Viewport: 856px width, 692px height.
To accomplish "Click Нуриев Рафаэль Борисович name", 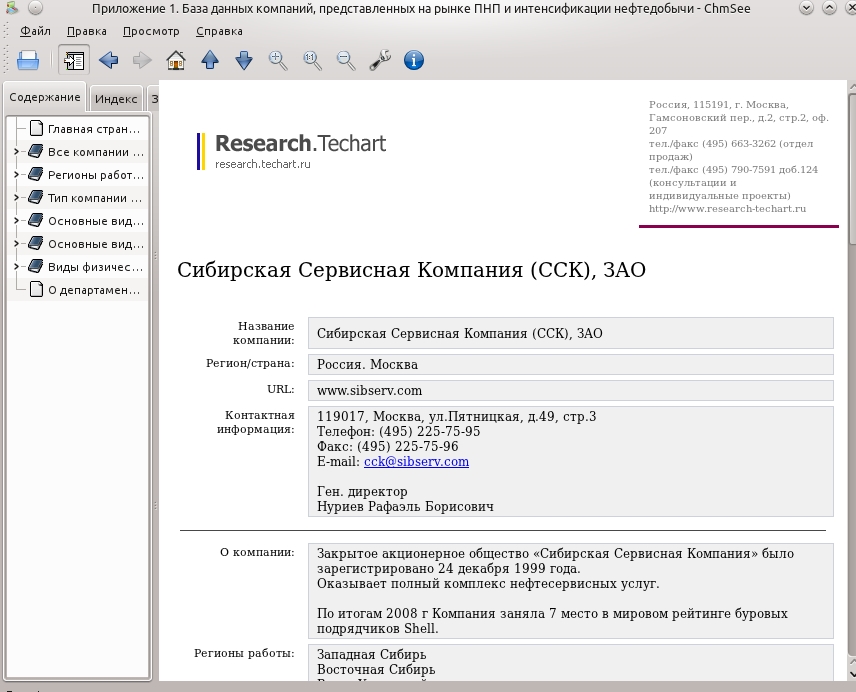I will pos(405,507).
